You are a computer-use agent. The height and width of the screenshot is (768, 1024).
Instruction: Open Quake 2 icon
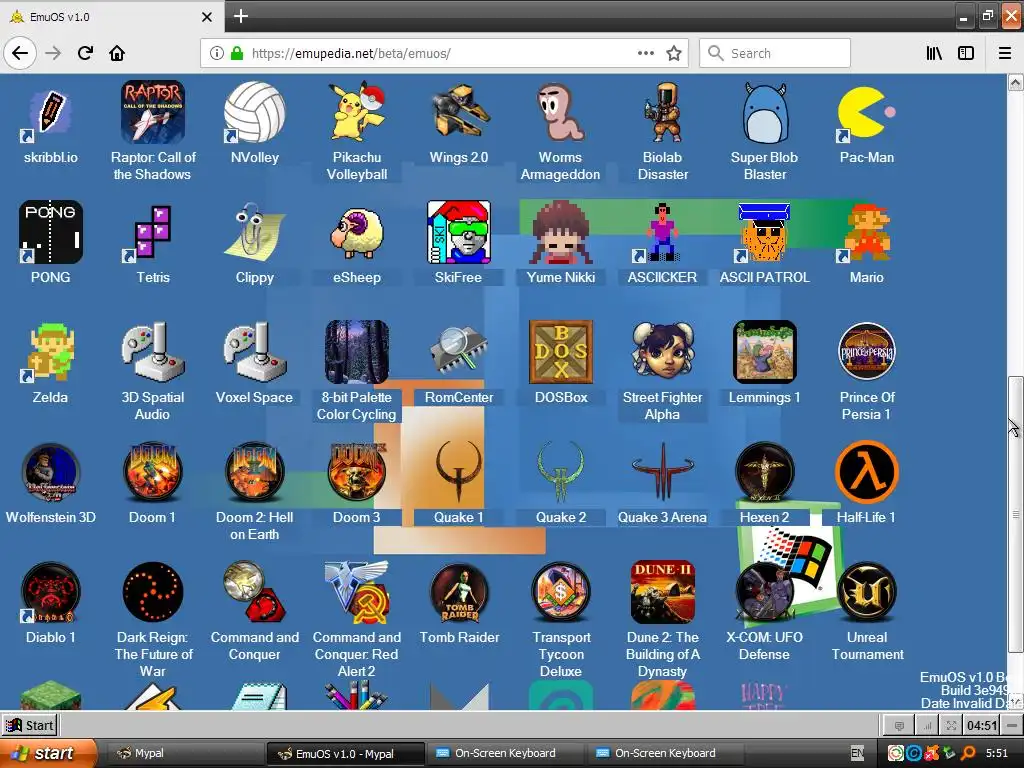(560, 472)
